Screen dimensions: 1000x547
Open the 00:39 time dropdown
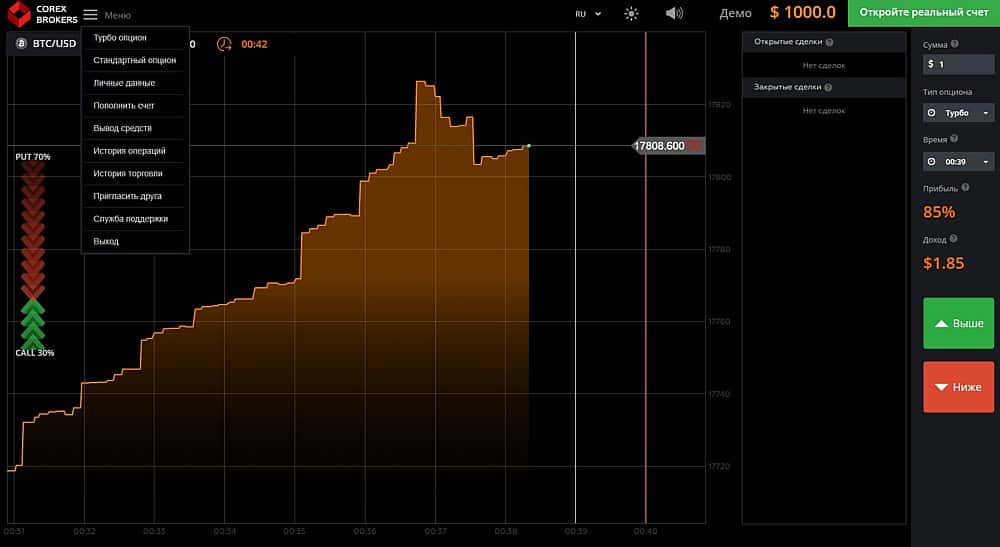click(958, 162)
